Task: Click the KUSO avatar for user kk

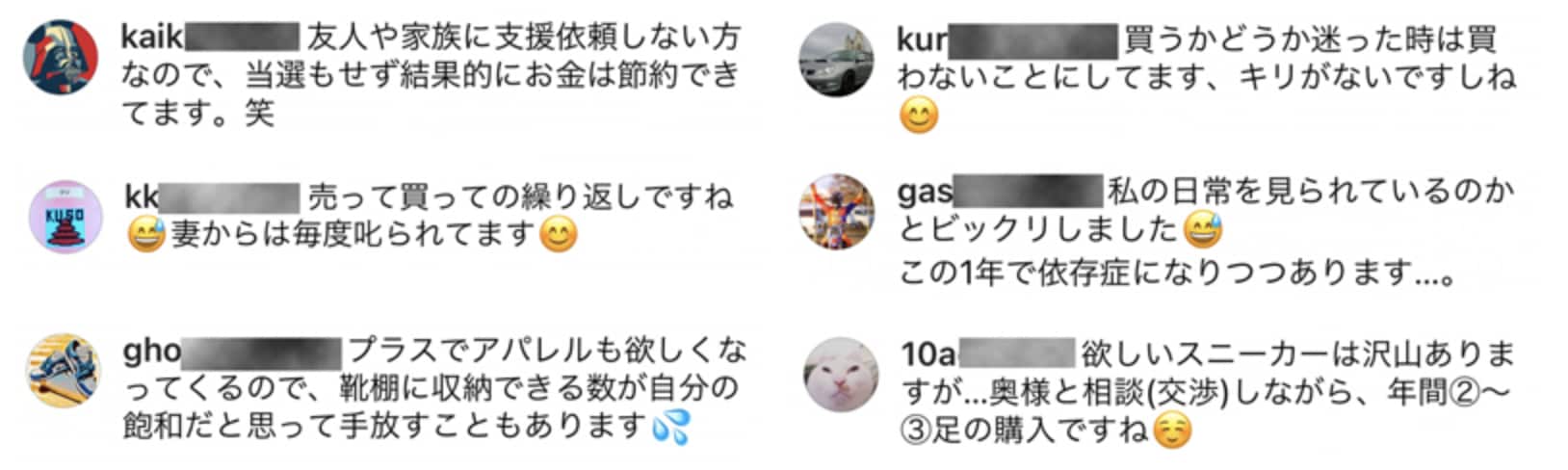Action: 65,217
